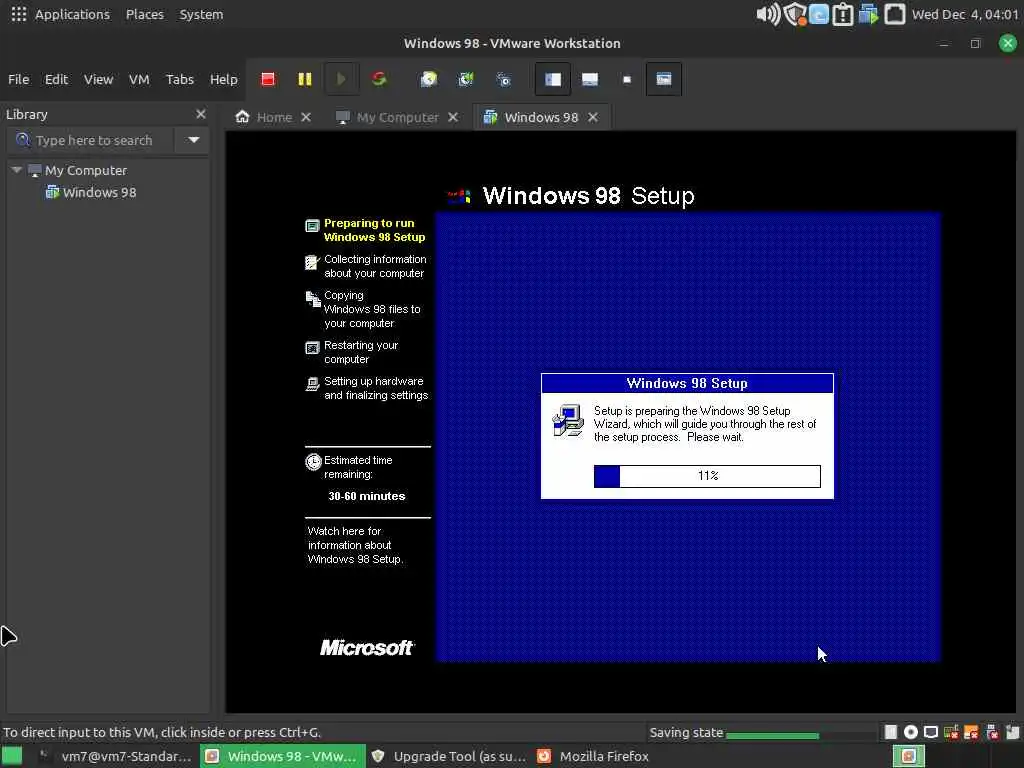The width and height of the screenshot is (1024, 768).
Task: Open the File menu
Action: coord(18,79)
